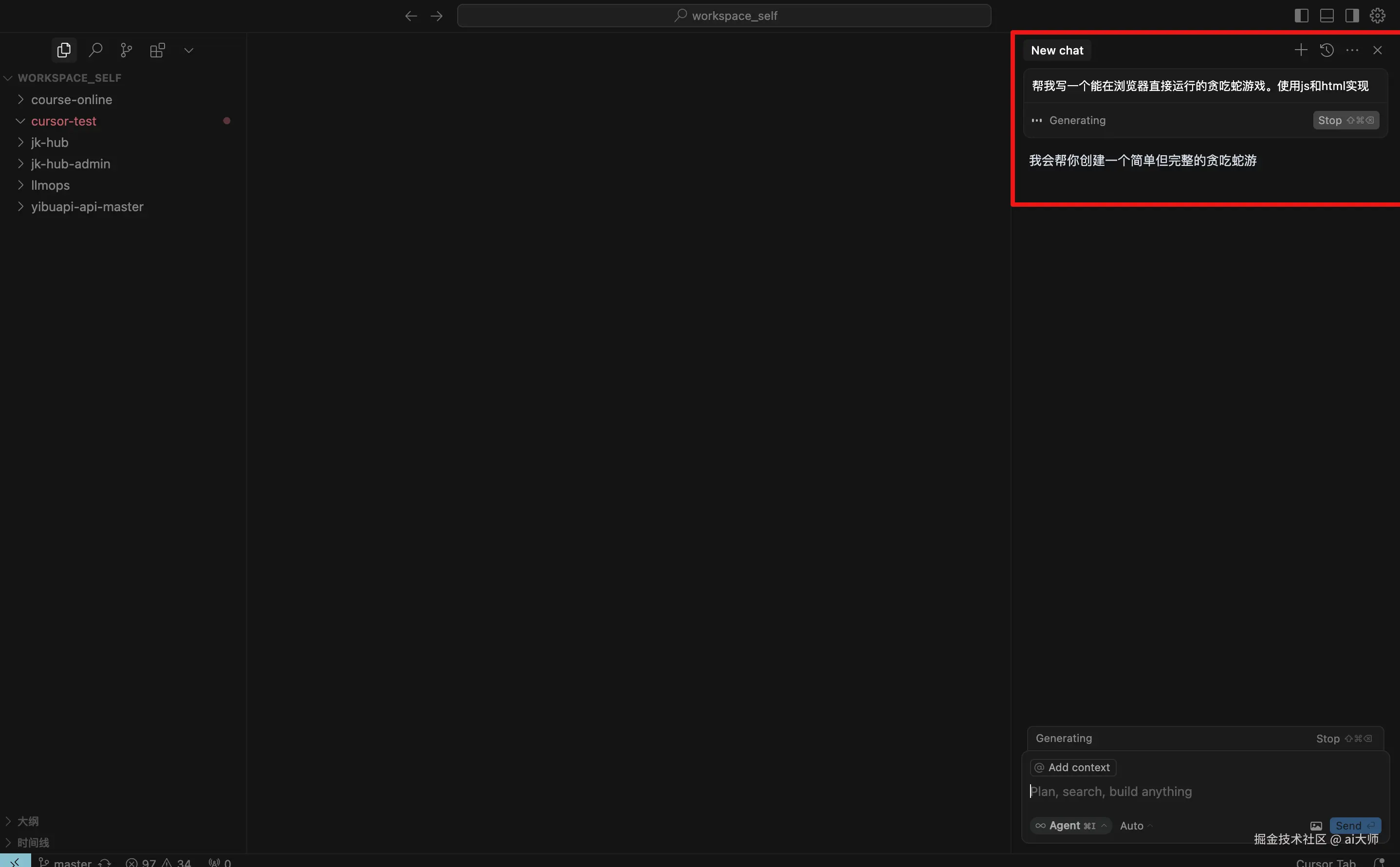Start a new chat with plus icon
The image size is (1400, 867).
pos(1301,50)
